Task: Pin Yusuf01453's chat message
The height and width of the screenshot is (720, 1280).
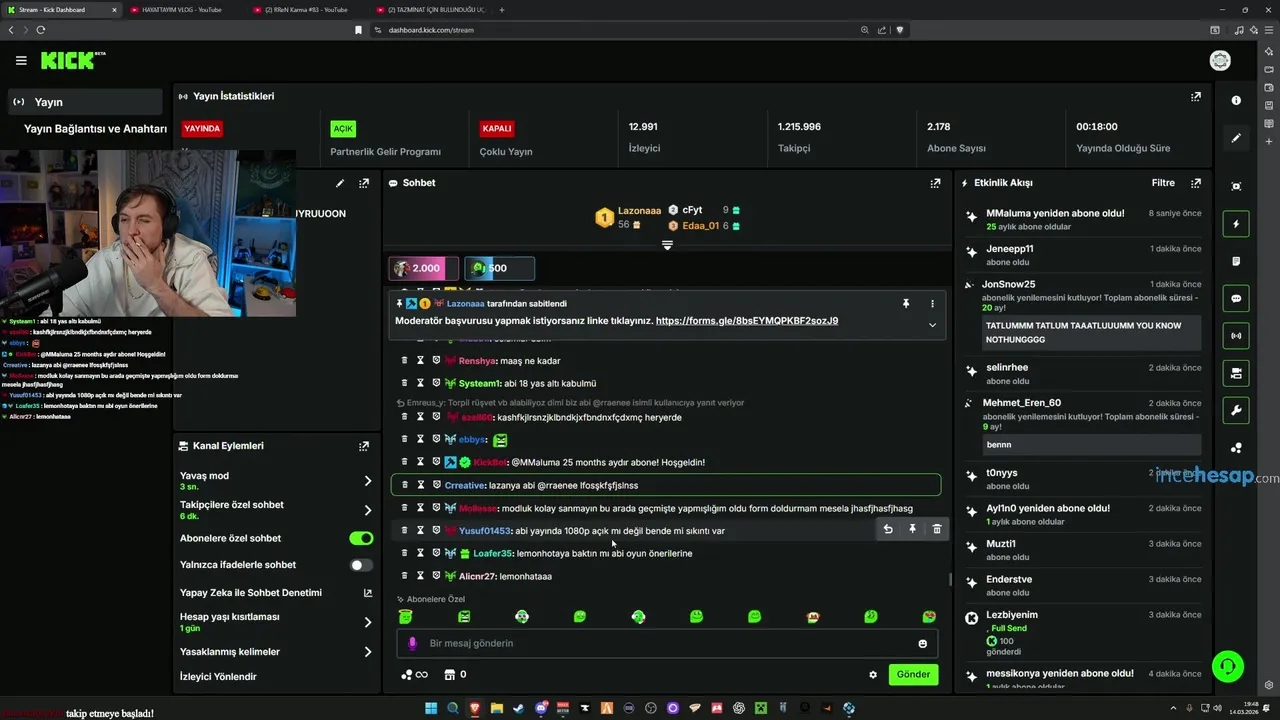Action: tap(912, 529)
